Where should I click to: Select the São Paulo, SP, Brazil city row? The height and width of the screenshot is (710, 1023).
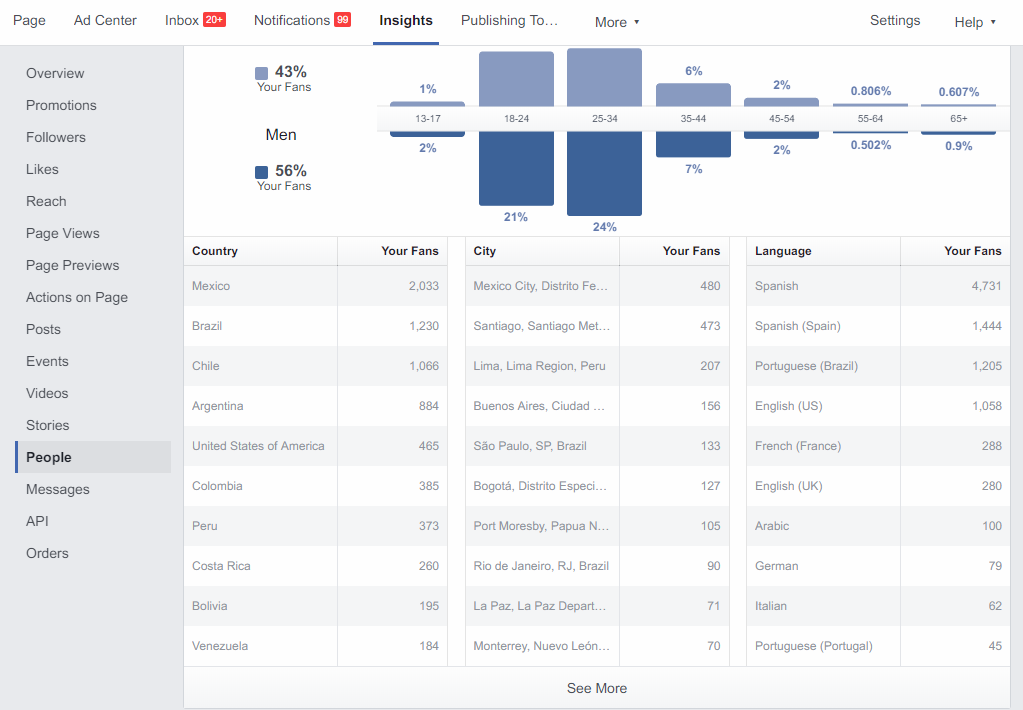click(596, 446)
